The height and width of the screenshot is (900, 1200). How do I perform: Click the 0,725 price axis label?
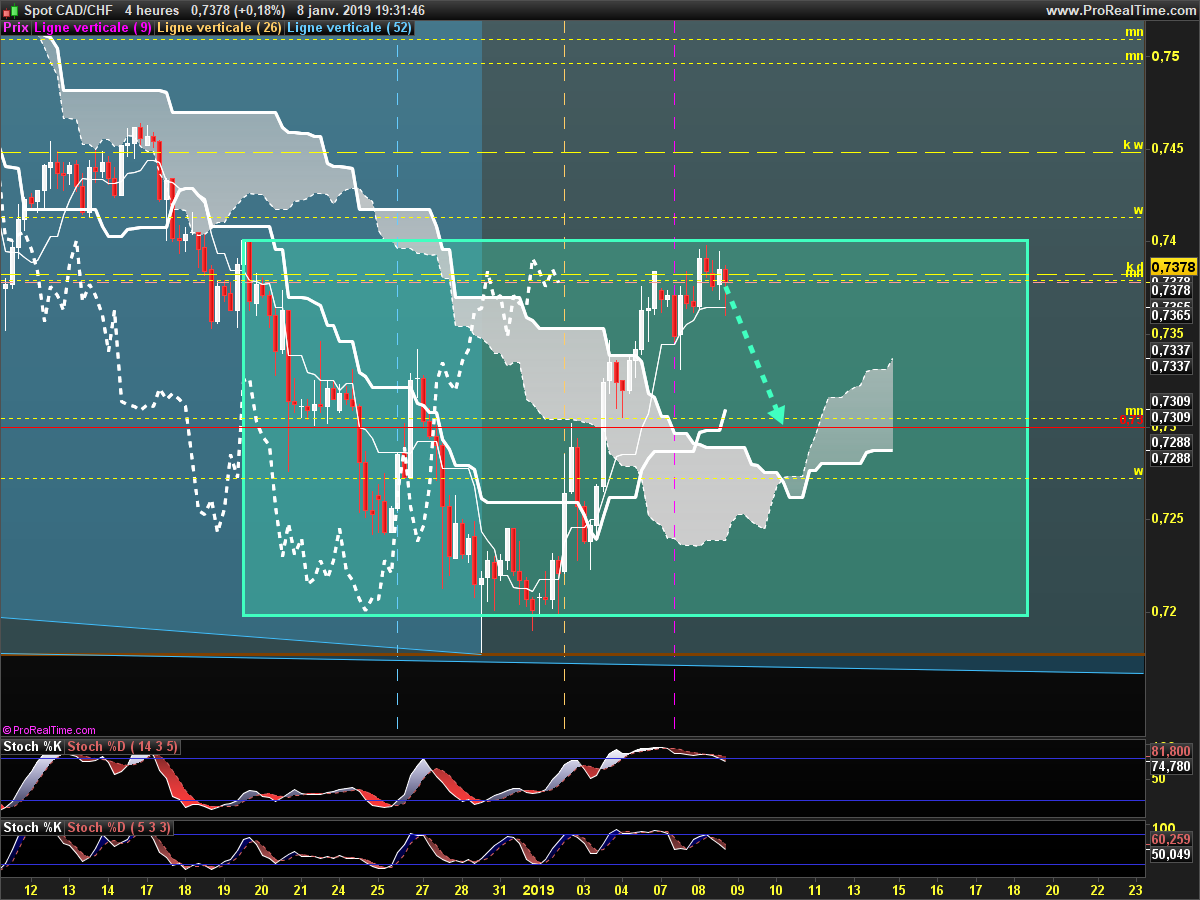(1168, 518)
